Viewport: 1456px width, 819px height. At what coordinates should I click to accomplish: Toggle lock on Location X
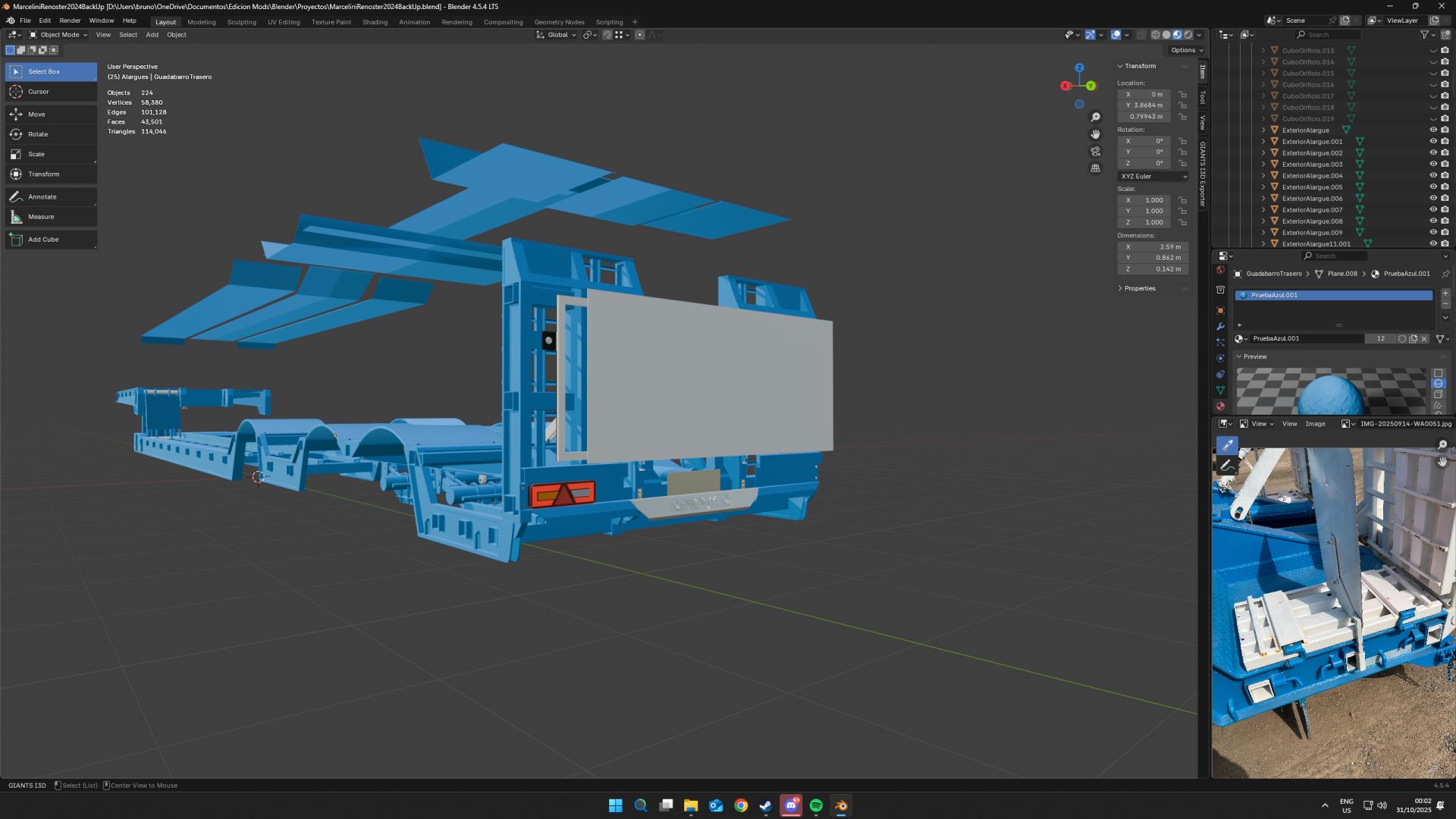tap(1182, 95)
